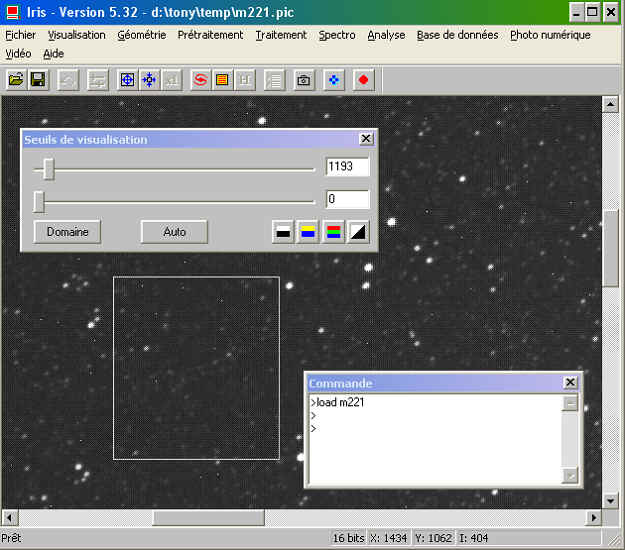Click the low threshold field showing 0

[x=348, y=199]
